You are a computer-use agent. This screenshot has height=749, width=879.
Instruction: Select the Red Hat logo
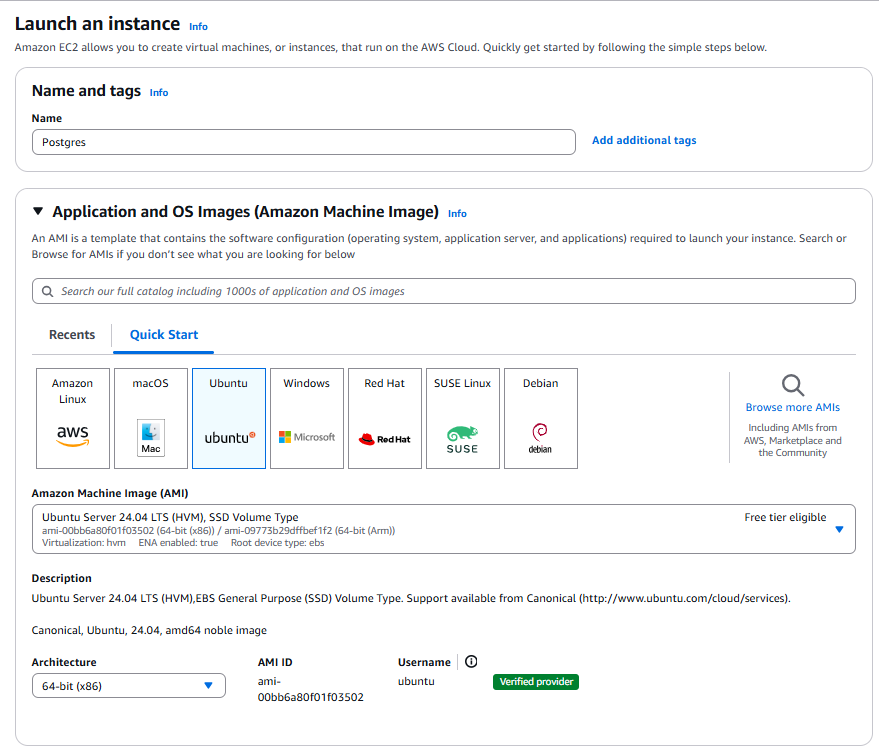tap(384, 437)
